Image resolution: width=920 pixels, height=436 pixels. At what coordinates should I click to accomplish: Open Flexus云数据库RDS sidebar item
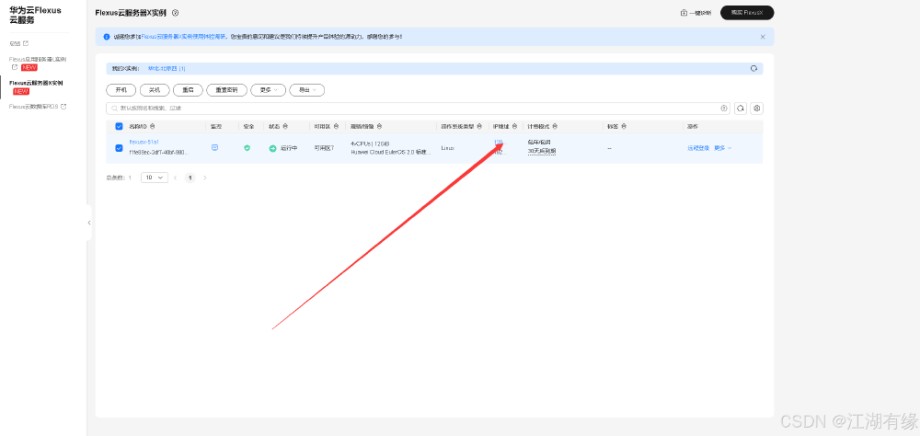(38, 107)
